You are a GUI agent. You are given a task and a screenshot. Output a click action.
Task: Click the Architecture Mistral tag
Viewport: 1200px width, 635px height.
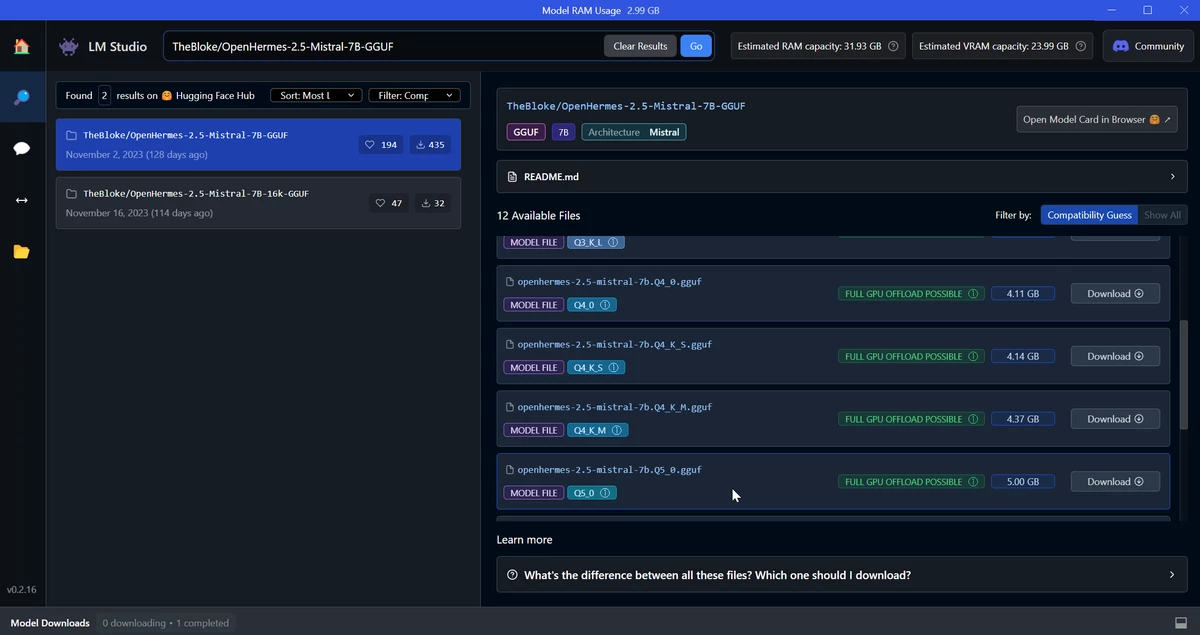634,132
